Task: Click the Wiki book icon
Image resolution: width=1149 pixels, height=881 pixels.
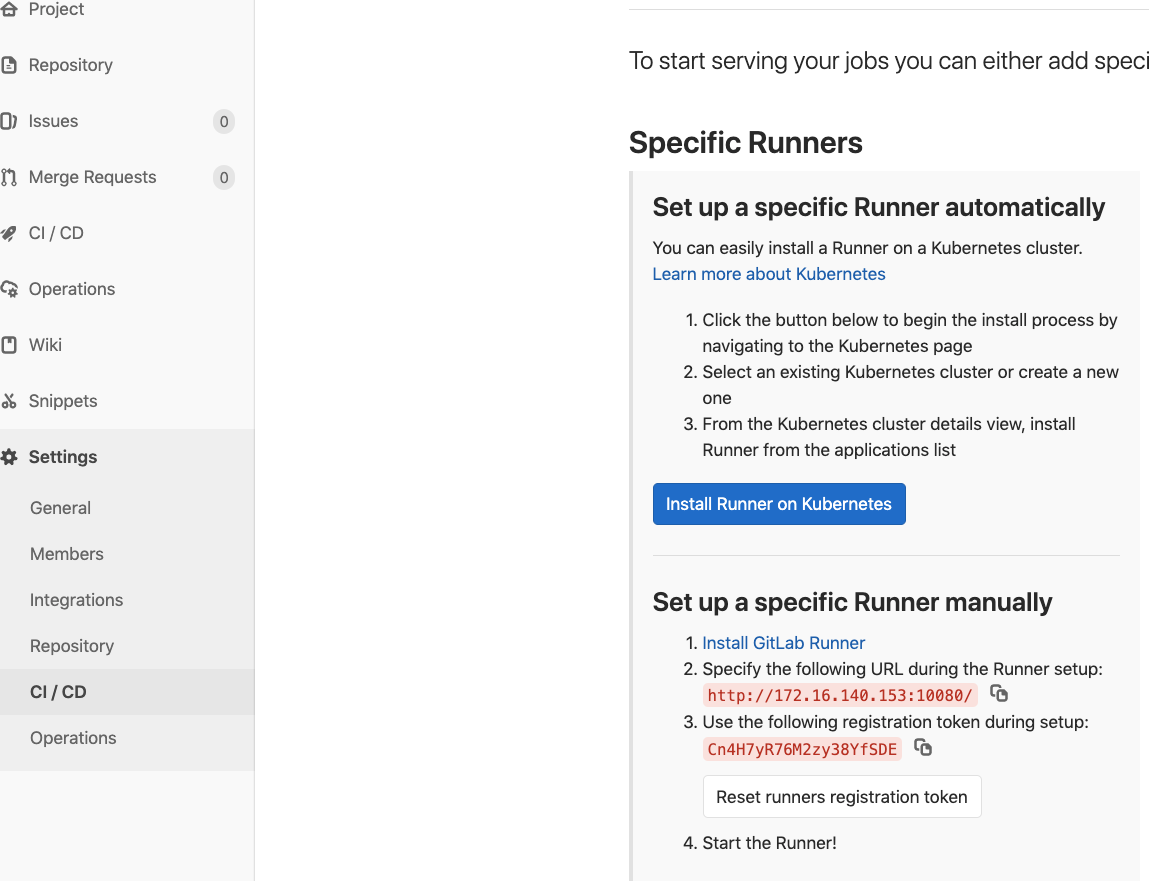Action: tap(9, 346)
